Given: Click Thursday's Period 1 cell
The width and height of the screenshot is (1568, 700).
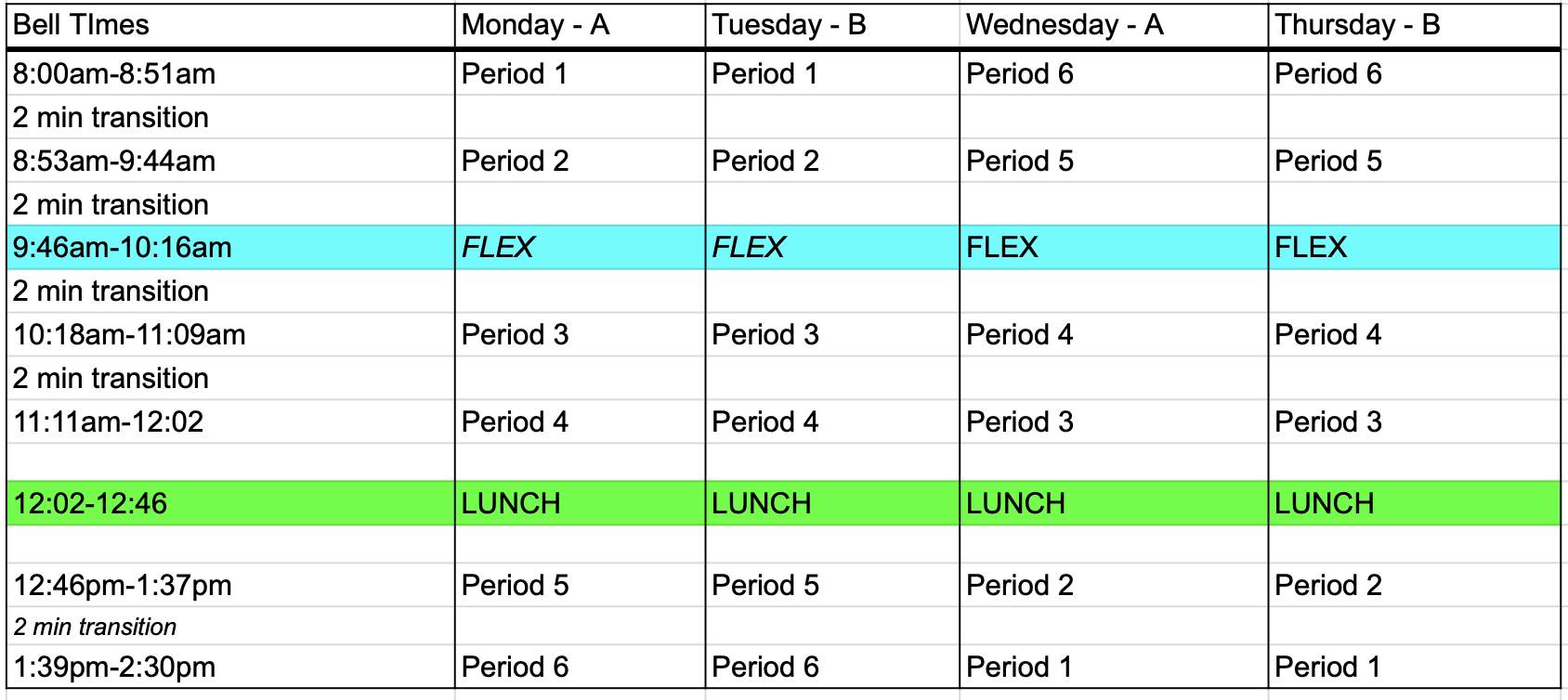Looking at the screenshot, I should coord(1415,667).
